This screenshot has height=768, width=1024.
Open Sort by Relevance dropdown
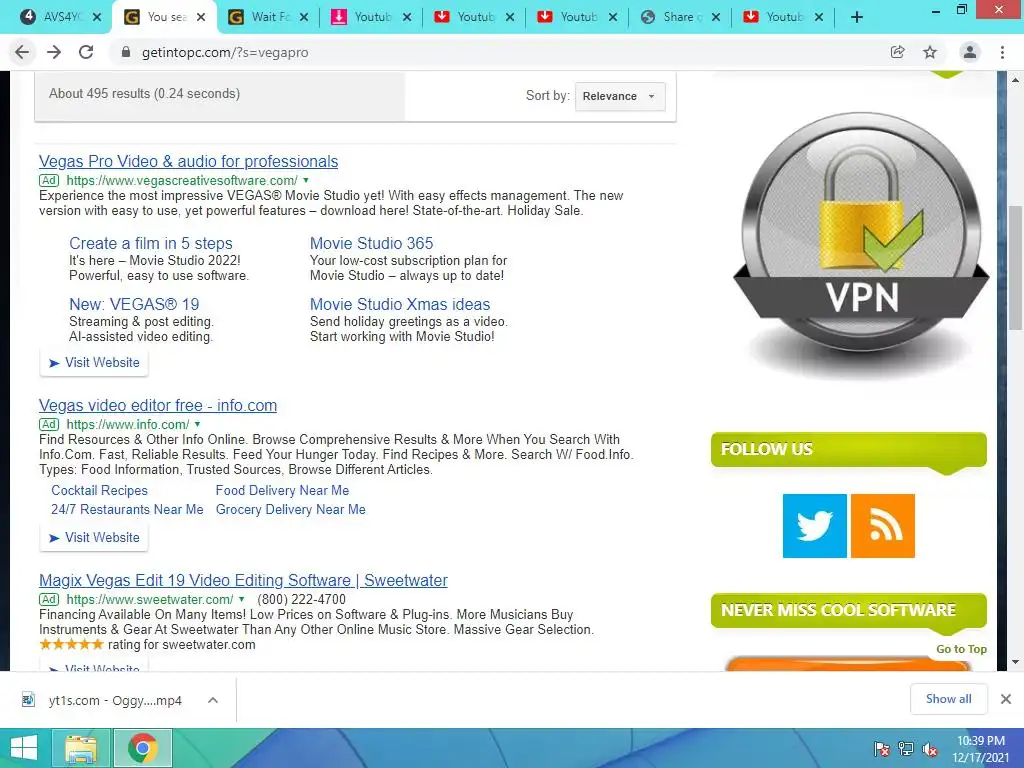pos(620,96)
